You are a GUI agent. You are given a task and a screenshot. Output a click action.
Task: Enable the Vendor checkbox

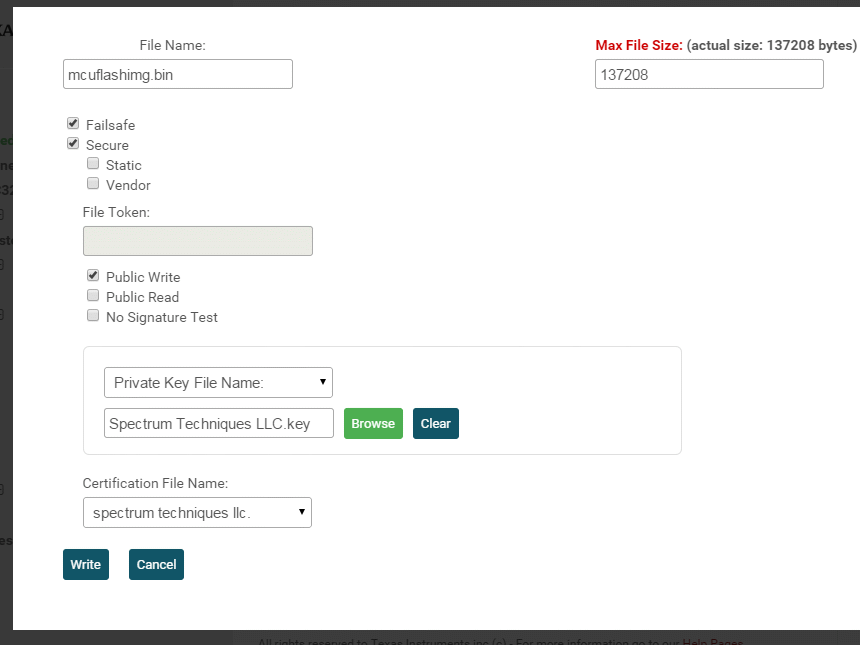coord(93,184)
